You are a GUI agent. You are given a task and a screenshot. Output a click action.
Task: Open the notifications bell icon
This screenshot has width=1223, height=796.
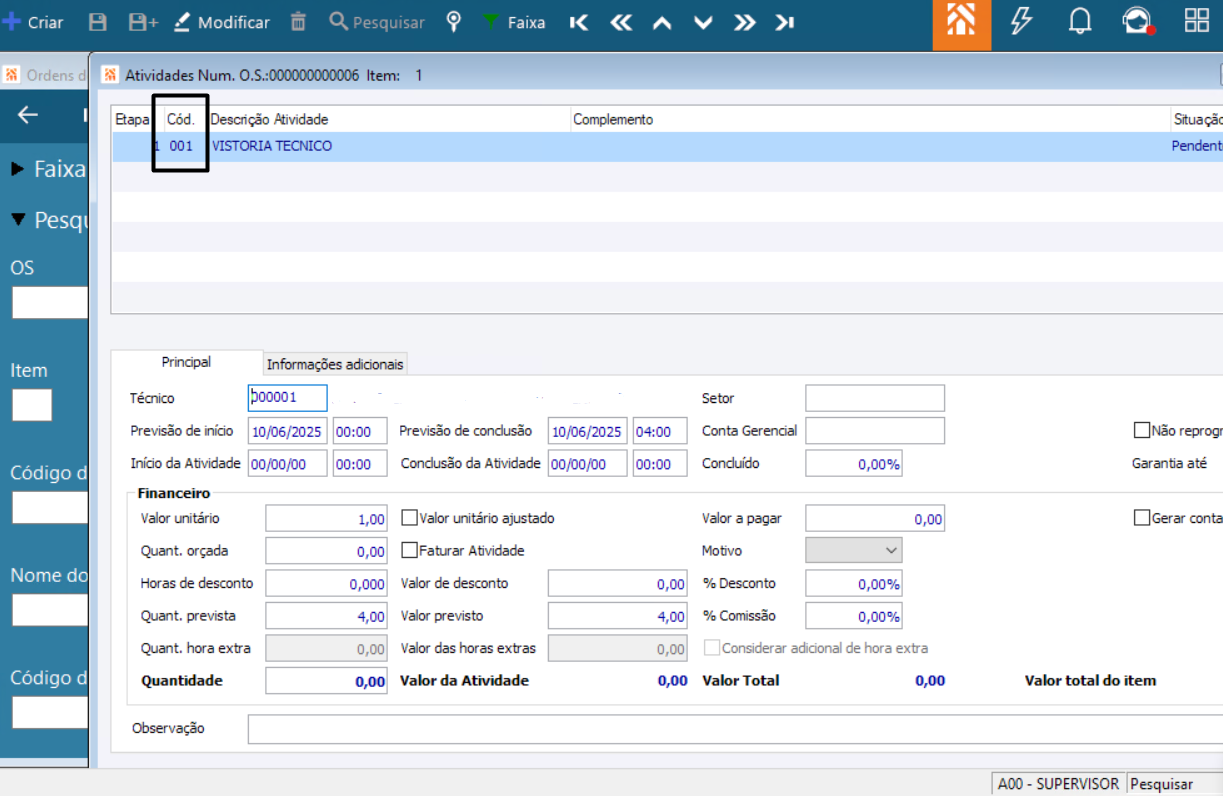point(1080,22)
